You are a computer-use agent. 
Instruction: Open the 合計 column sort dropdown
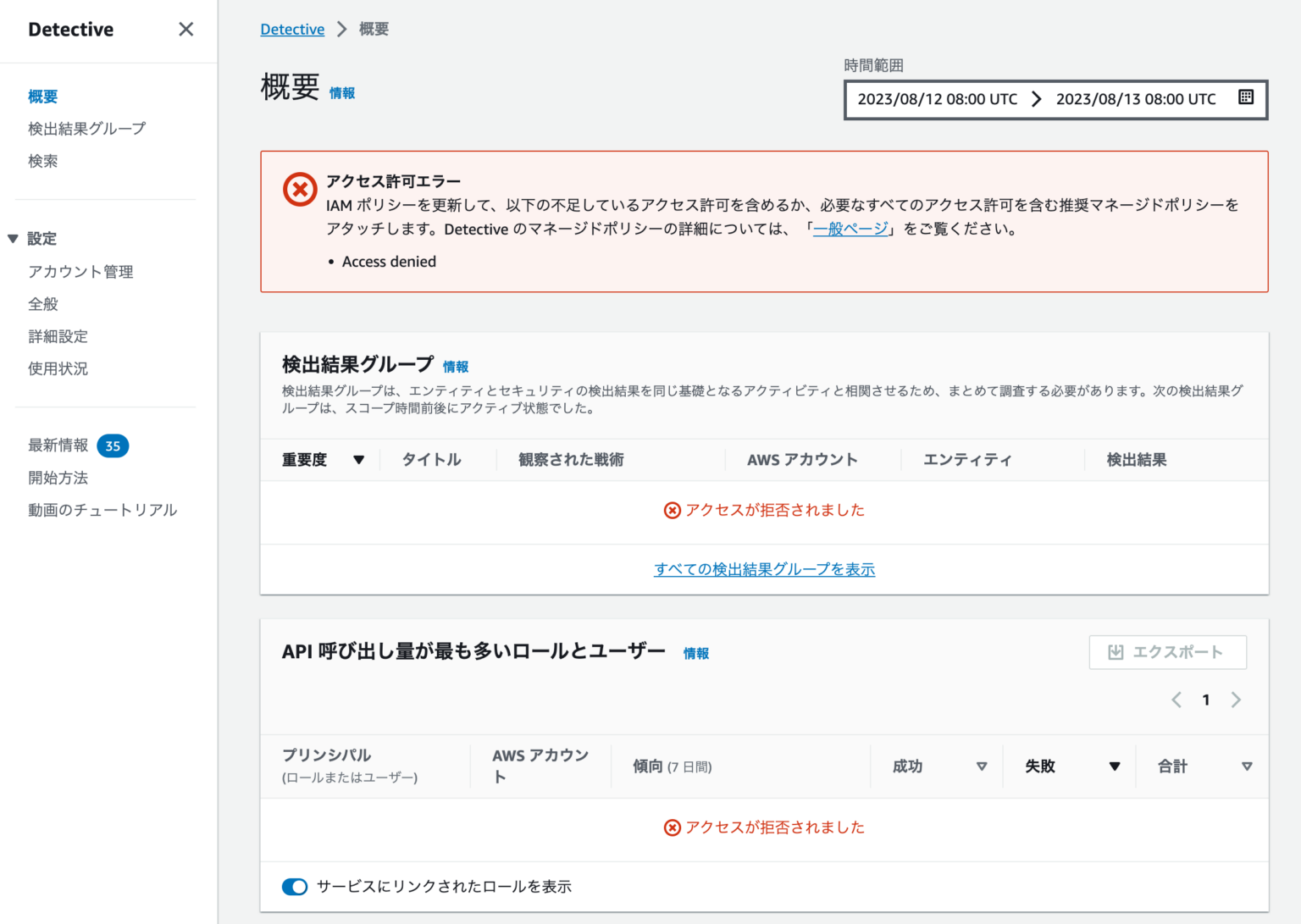[x=1248, y=766]
